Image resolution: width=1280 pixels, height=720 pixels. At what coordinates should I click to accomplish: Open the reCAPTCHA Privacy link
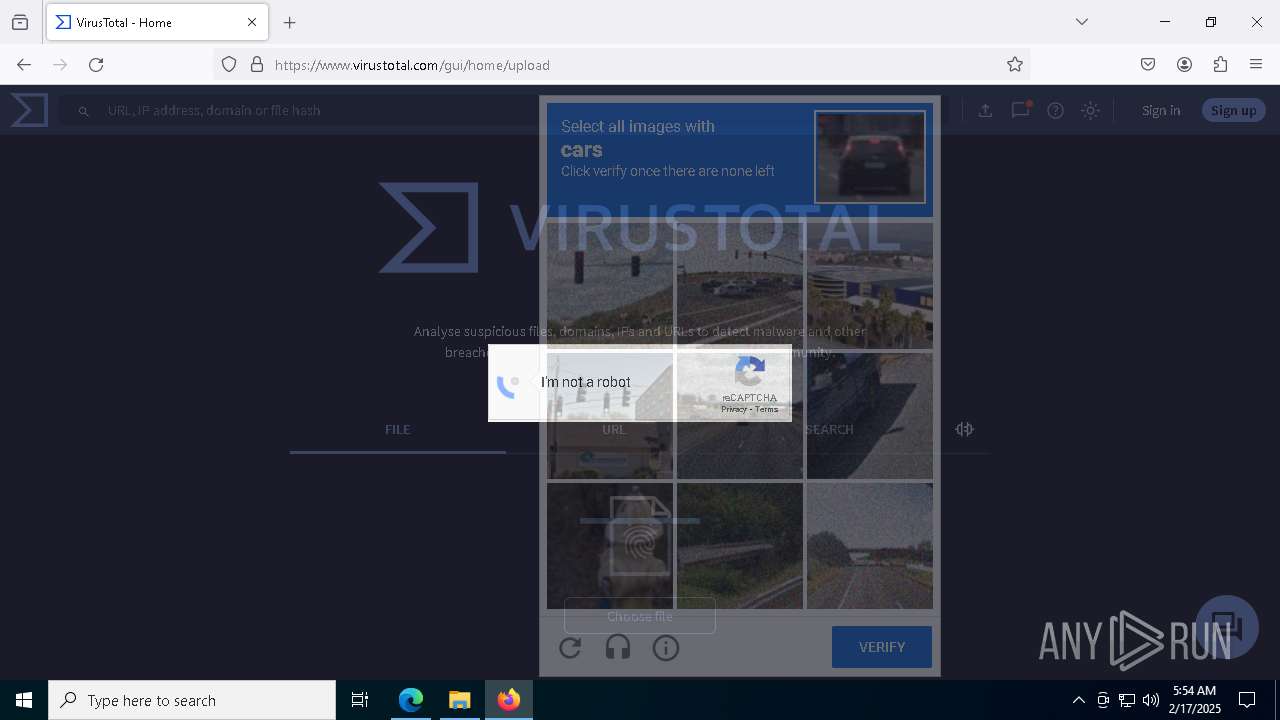pos(734,409)
